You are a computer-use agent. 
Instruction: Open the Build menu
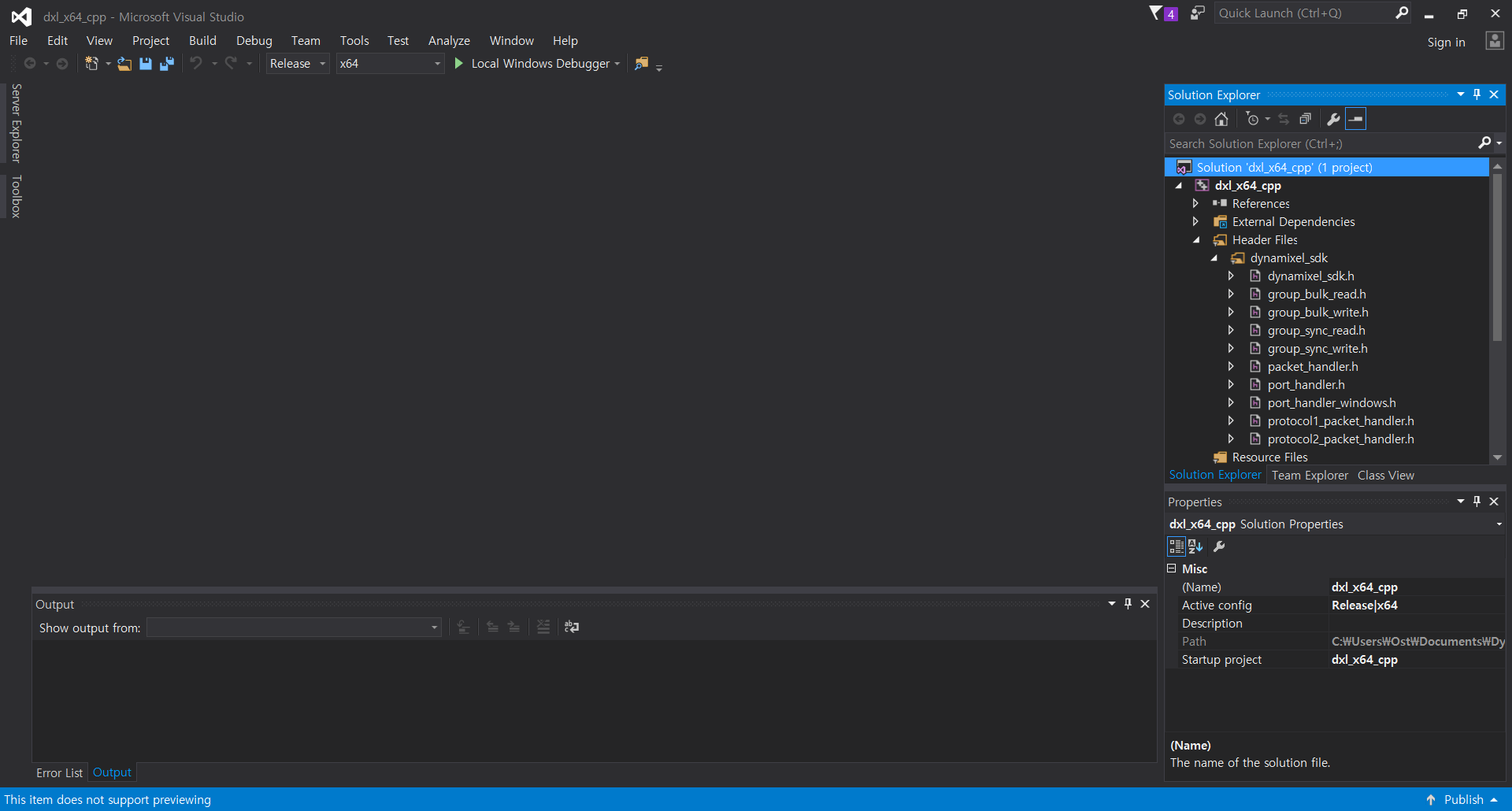[202, 41]
